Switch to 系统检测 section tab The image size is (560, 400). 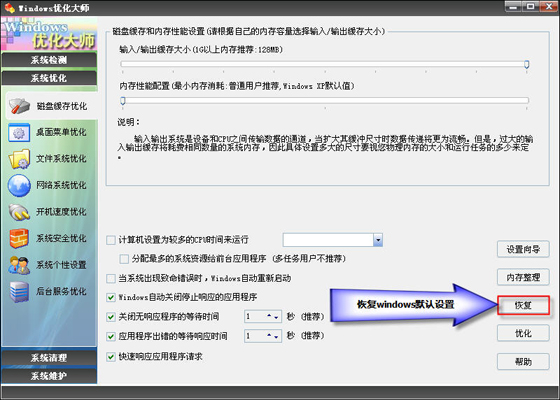[x=49, y=60]
